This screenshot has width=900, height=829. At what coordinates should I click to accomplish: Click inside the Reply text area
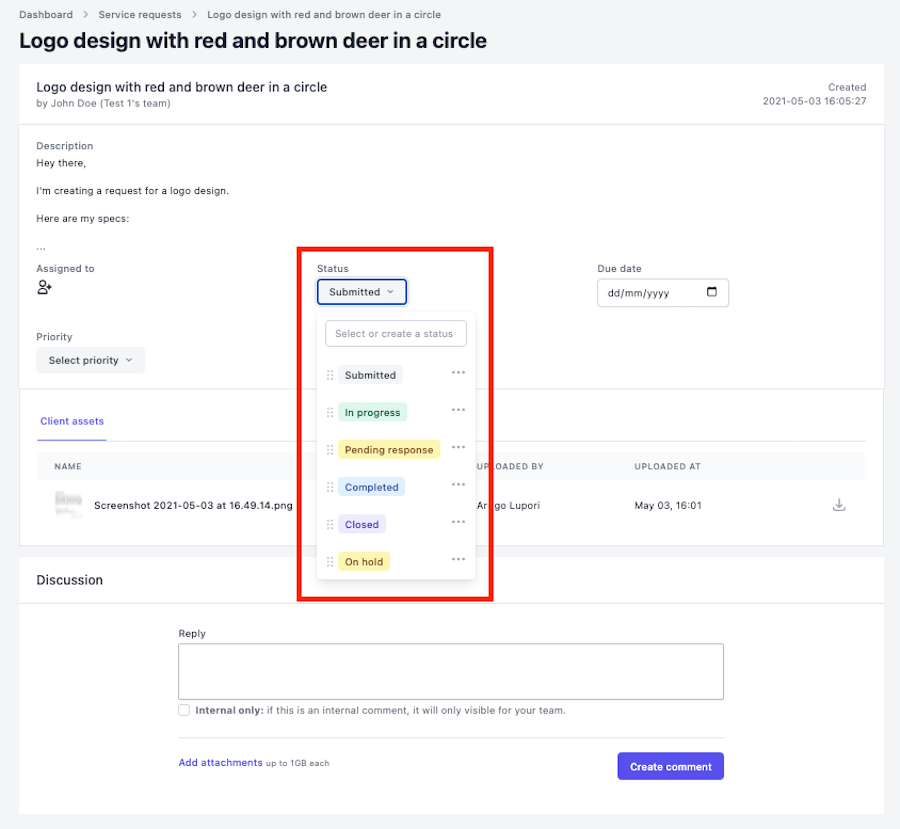pos(450,670)
